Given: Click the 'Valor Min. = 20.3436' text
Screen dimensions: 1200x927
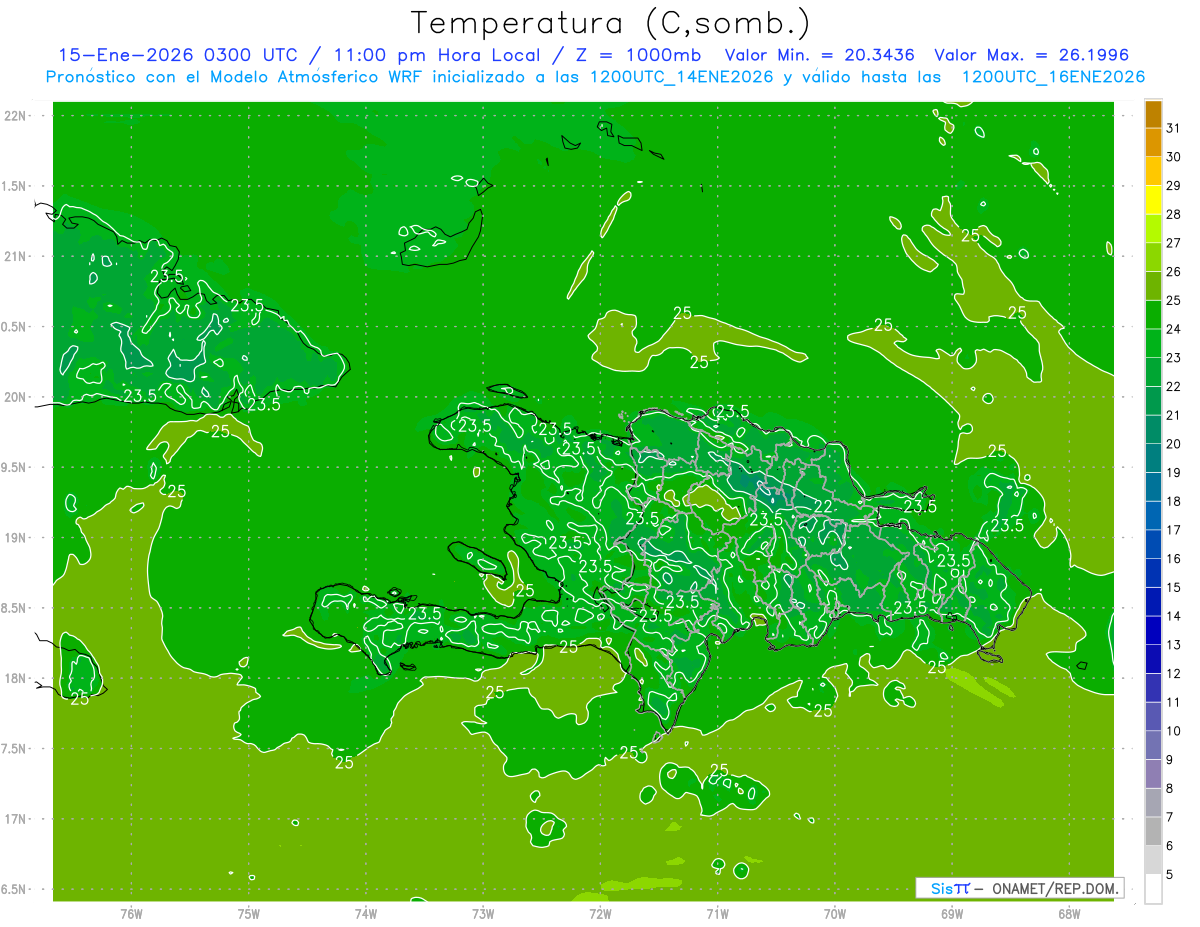Looking at the screenshot, I should tap(819, 55).
